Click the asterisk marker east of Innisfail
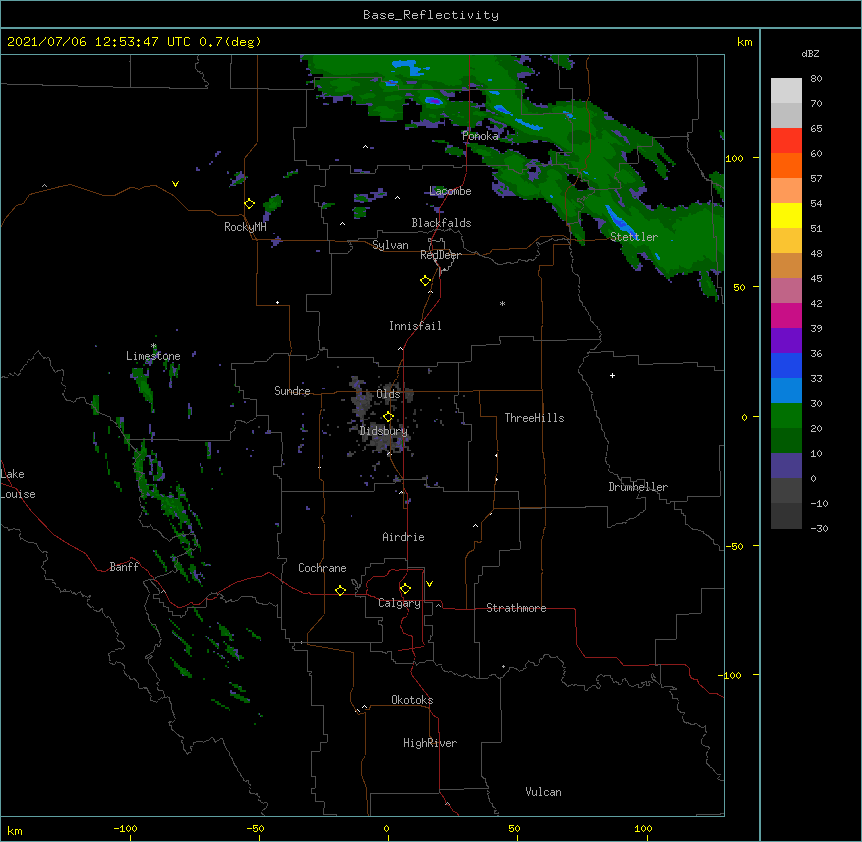The height and width of the screenshot is (842, 862). click(502, 304)
